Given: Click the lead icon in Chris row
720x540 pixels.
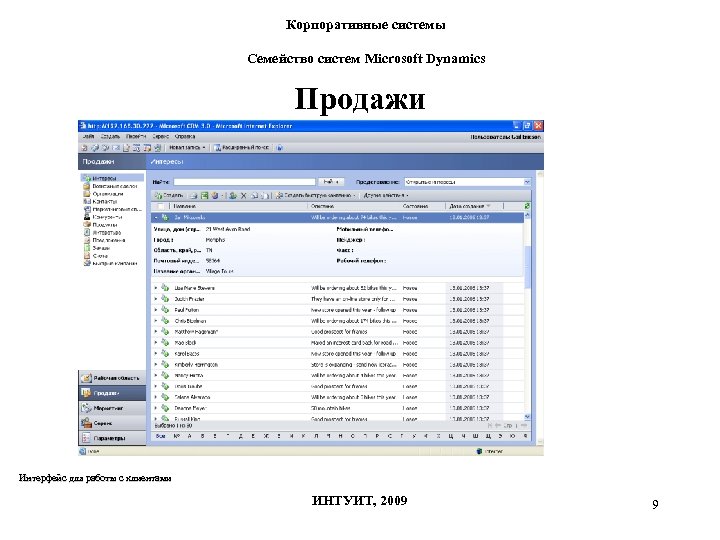Looking at the screenshot, I should coord(165,321).
